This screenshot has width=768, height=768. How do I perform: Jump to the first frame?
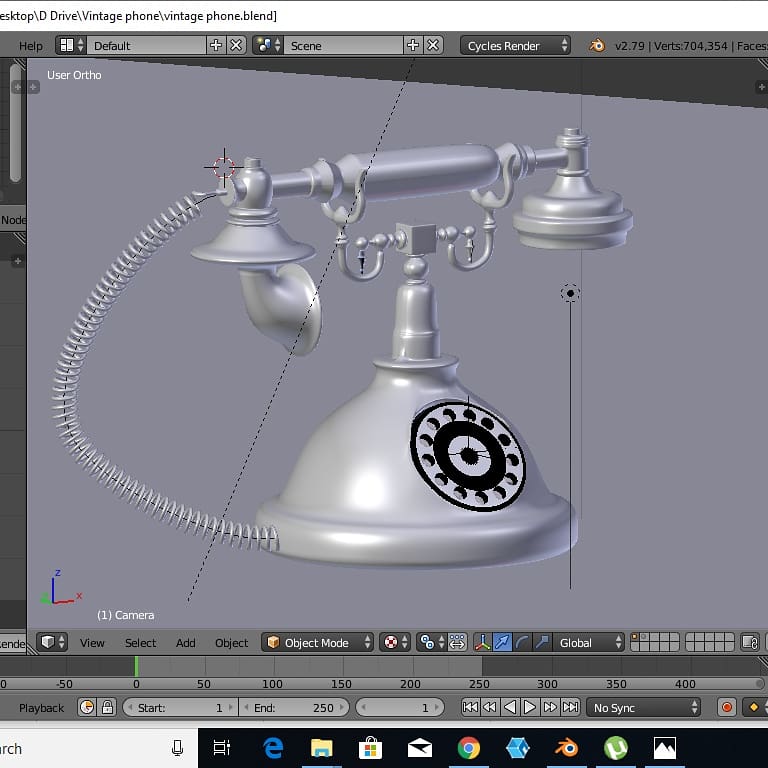[470, 707]
